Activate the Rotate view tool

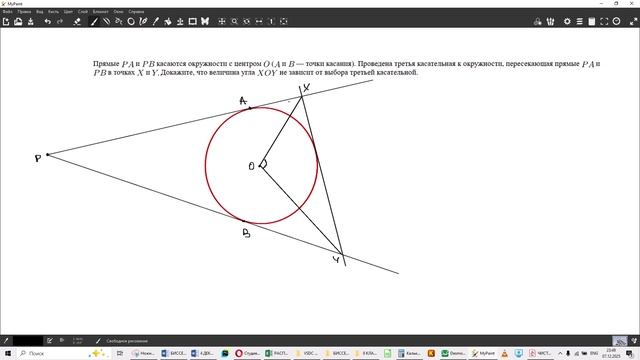[247, 21]
